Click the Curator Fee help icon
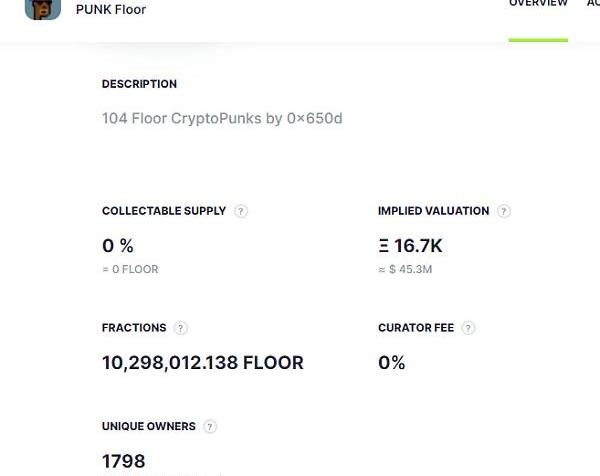The width and height of the screenshot is (600, 476). (468, 328)
